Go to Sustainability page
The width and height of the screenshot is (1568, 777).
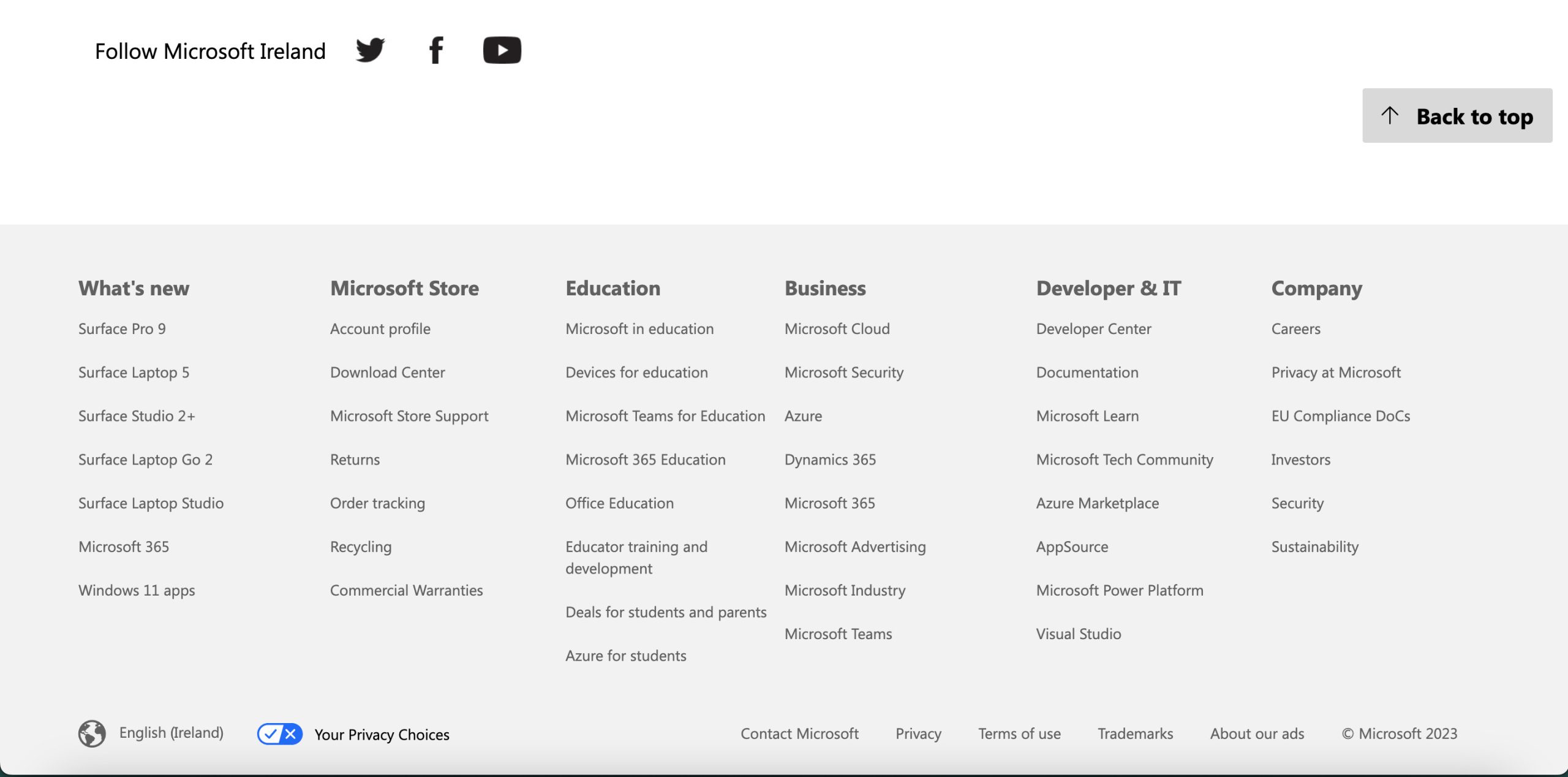click(1314, 547)
